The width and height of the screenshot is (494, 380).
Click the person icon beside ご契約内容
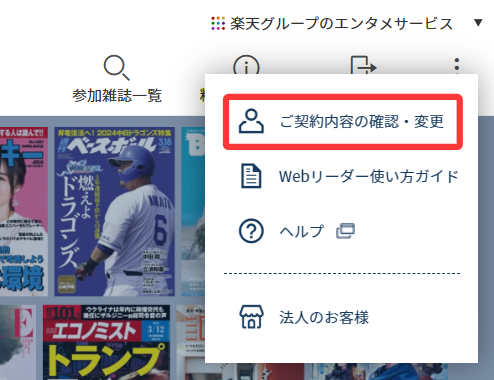click(251, 121)
